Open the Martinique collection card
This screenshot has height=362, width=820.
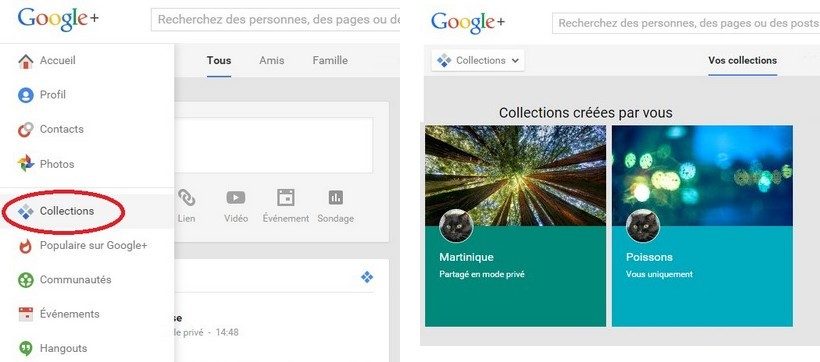[515, 226]
